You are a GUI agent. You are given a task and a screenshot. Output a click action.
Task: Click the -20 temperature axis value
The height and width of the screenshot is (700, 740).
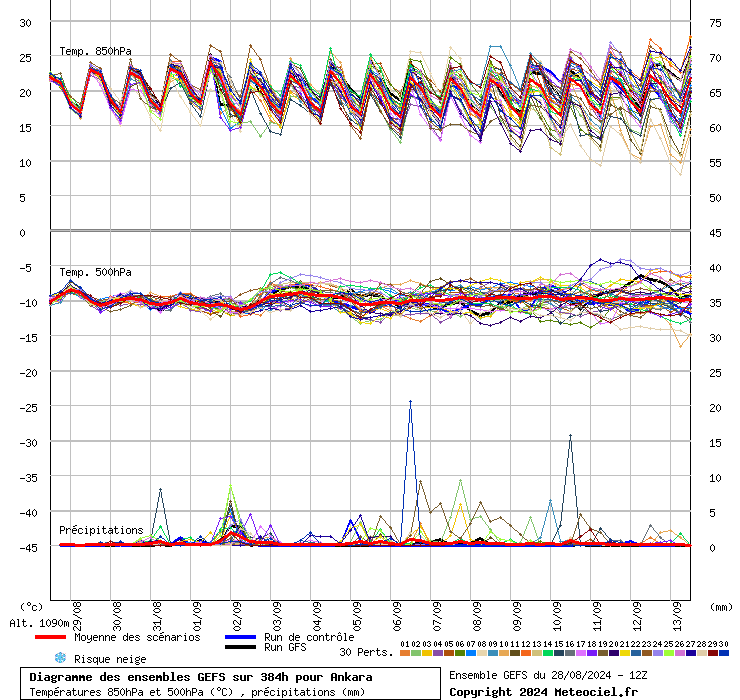(28, 373)
